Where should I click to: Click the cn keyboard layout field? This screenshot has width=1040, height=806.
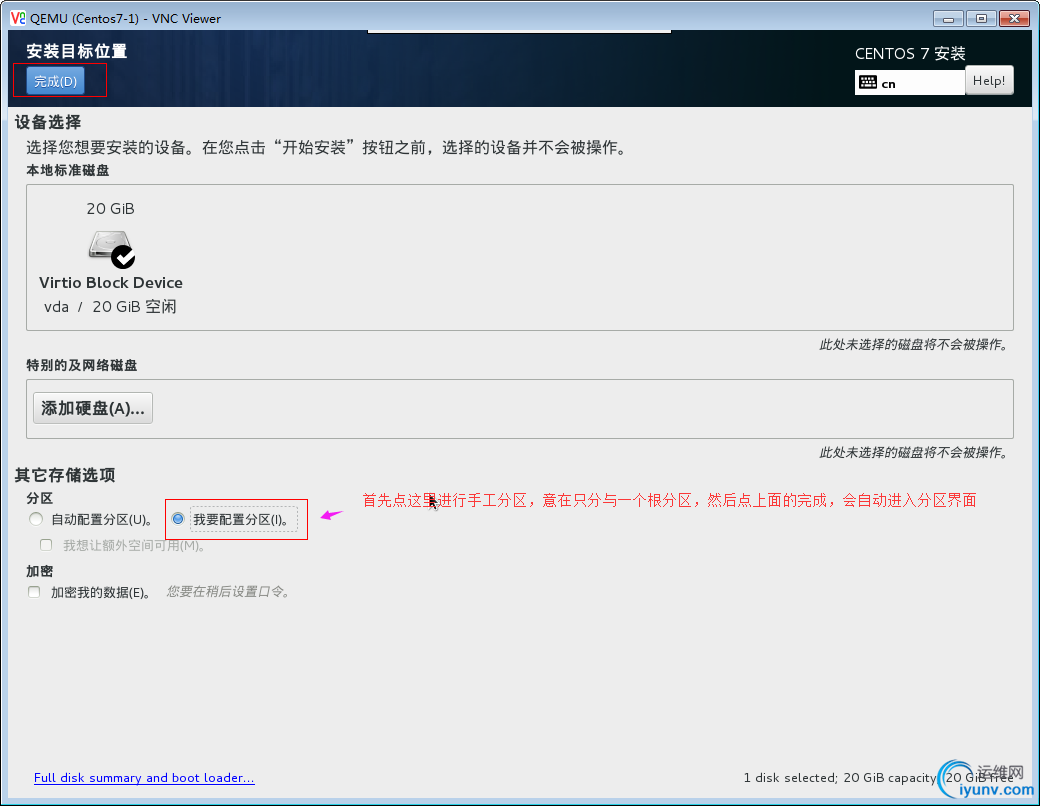pos(910,83)
